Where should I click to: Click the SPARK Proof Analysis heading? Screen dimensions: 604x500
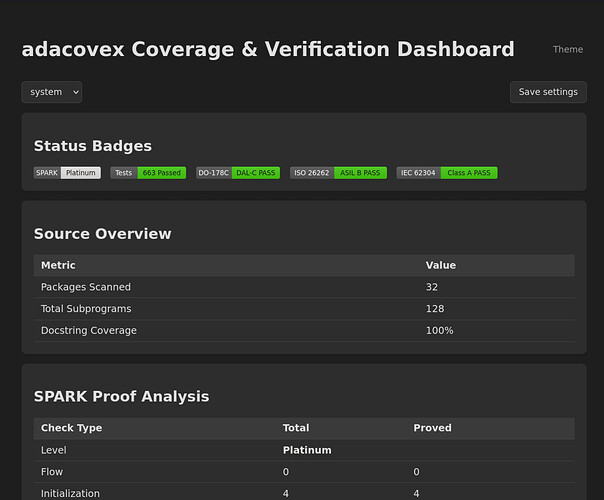(121, 396)
